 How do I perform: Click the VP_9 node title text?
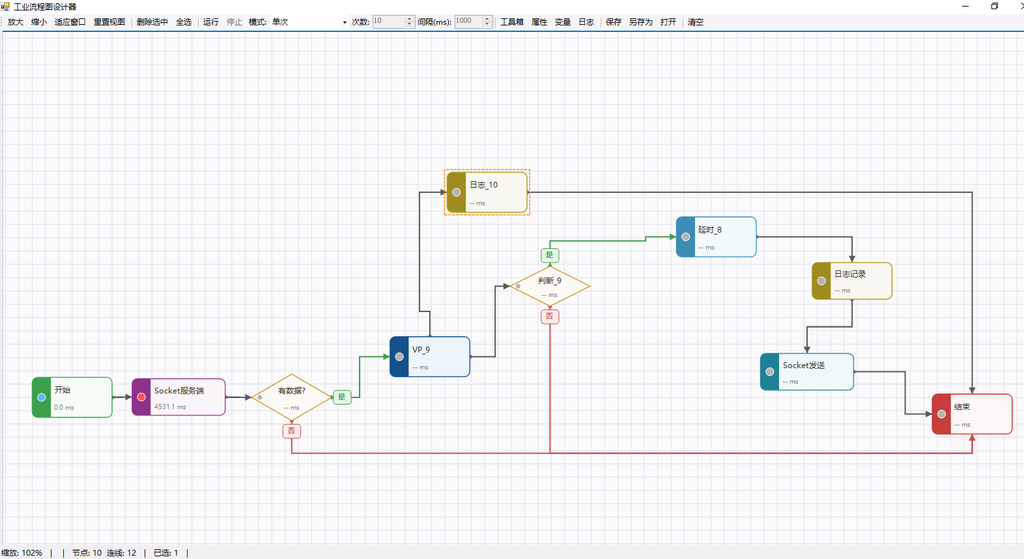421,349
